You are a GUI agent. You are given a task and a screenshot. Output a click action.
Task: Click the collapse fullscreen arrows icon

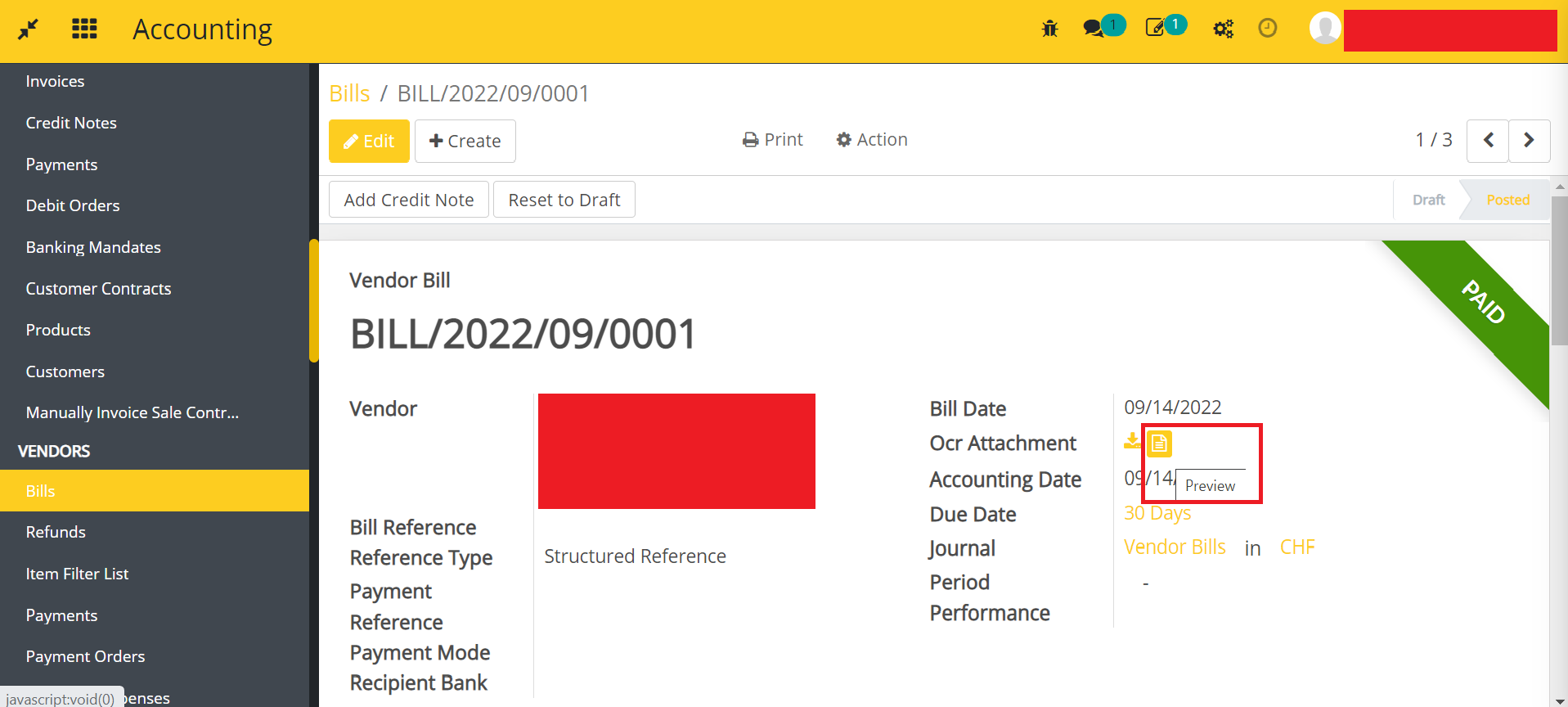(x=29, y=29)
